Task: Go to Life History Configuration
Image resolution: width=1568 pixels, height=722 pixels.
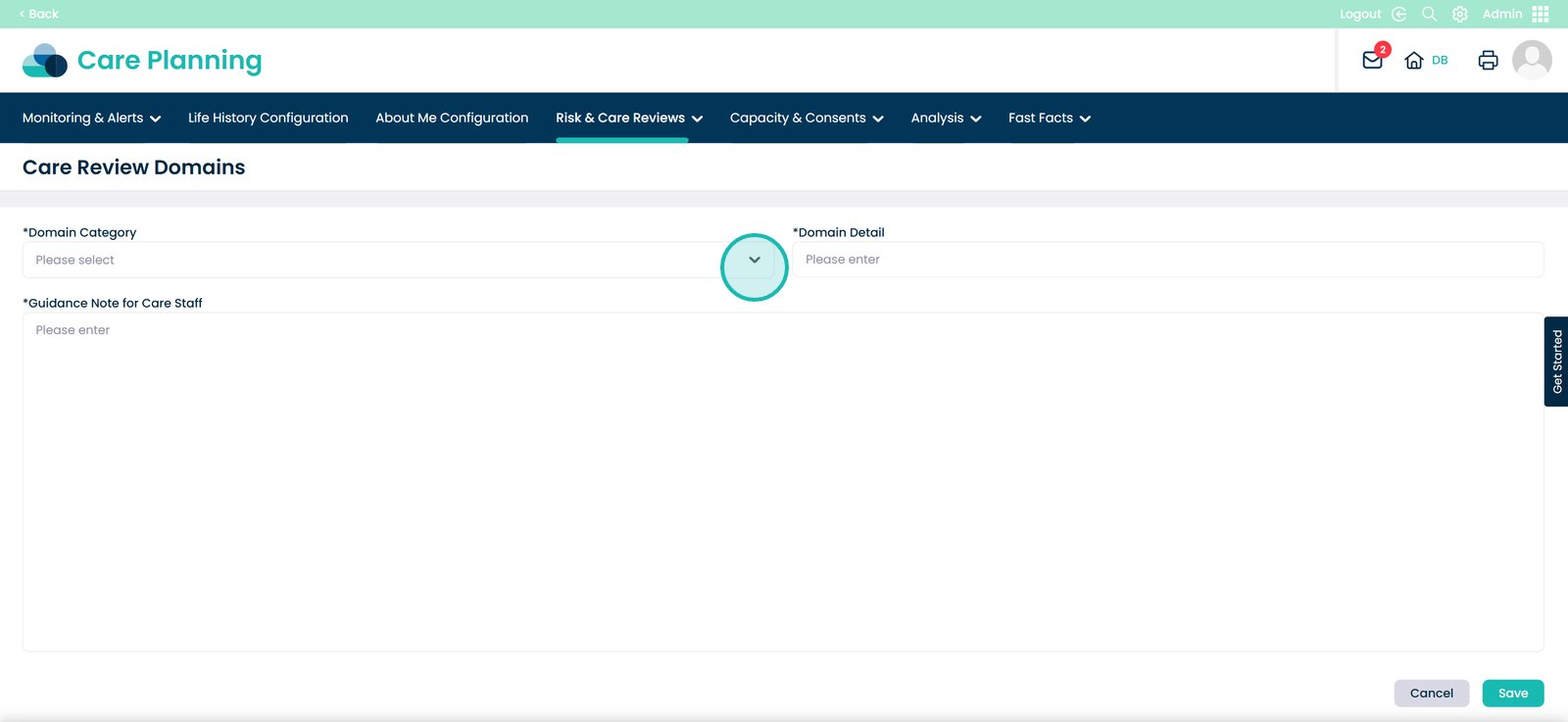Action: tap(268, 118)
